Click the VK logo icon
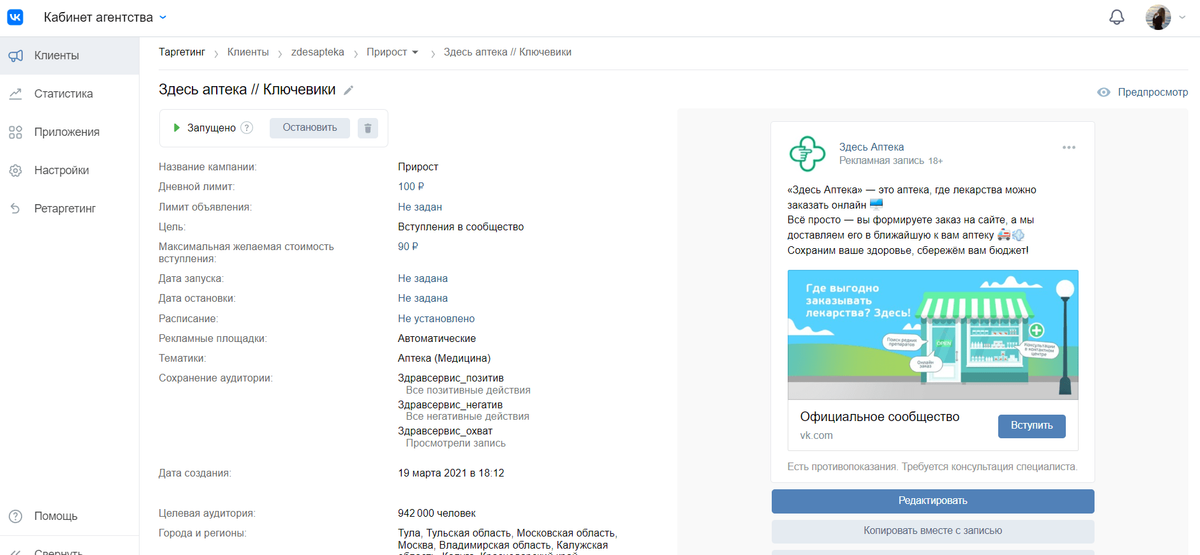The image size is (1200, 555). [16, 17]
